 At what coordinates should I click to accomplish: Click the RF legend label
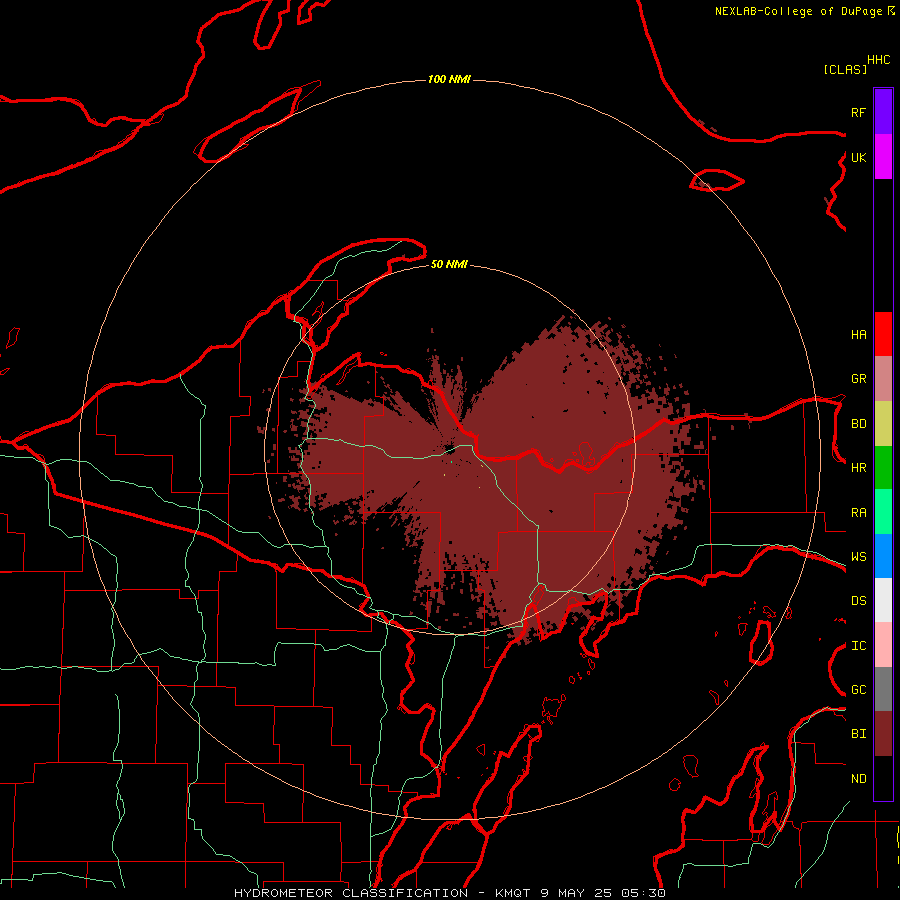(x=858, y=112)
